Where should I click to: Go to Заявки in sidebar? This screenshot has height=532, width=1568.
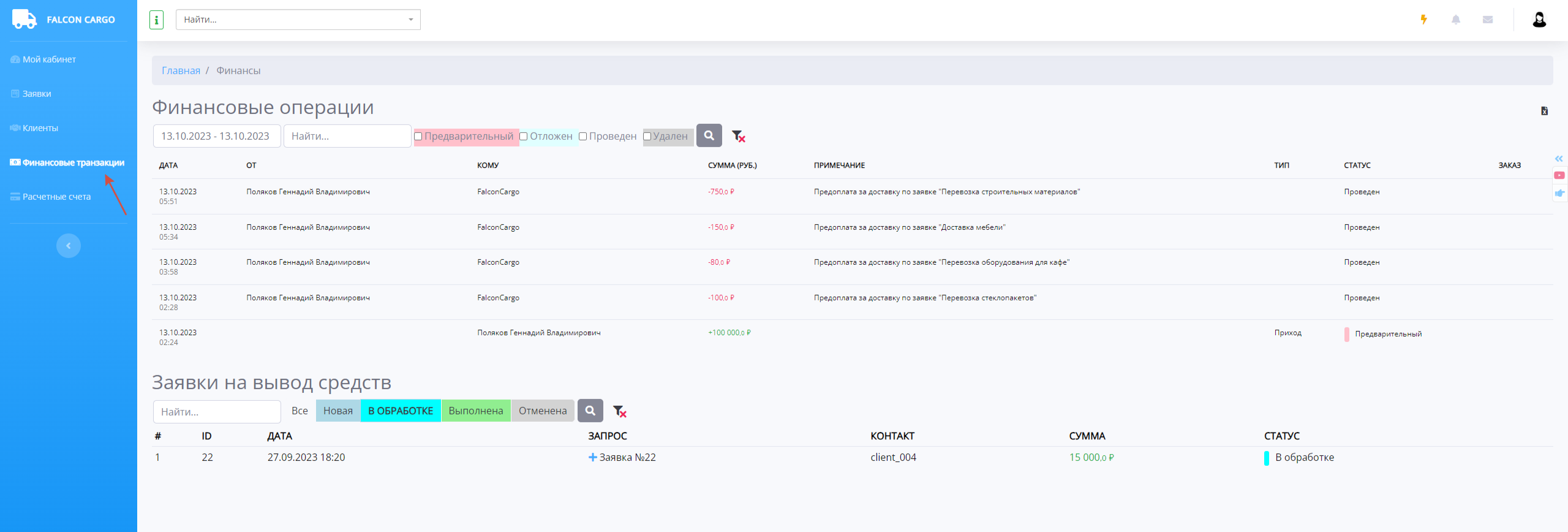click(37, 94)
